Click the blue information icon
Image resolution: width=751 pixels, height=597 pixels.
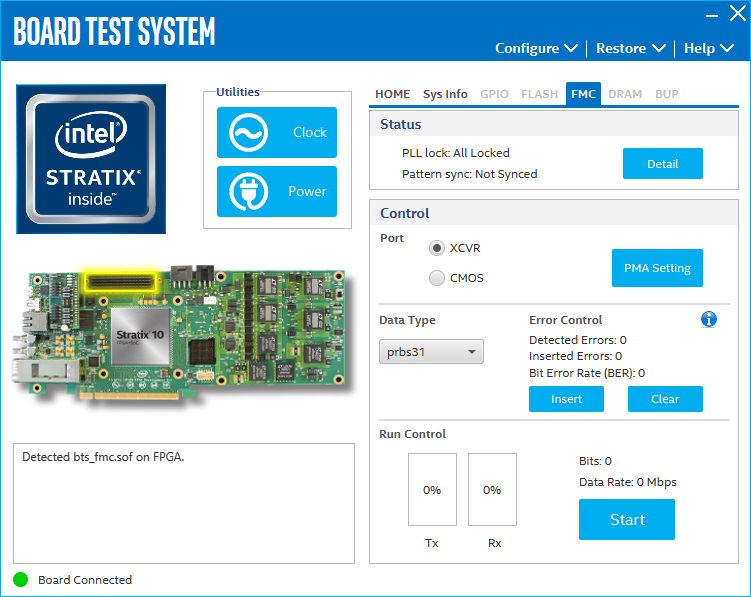point(709,319)
